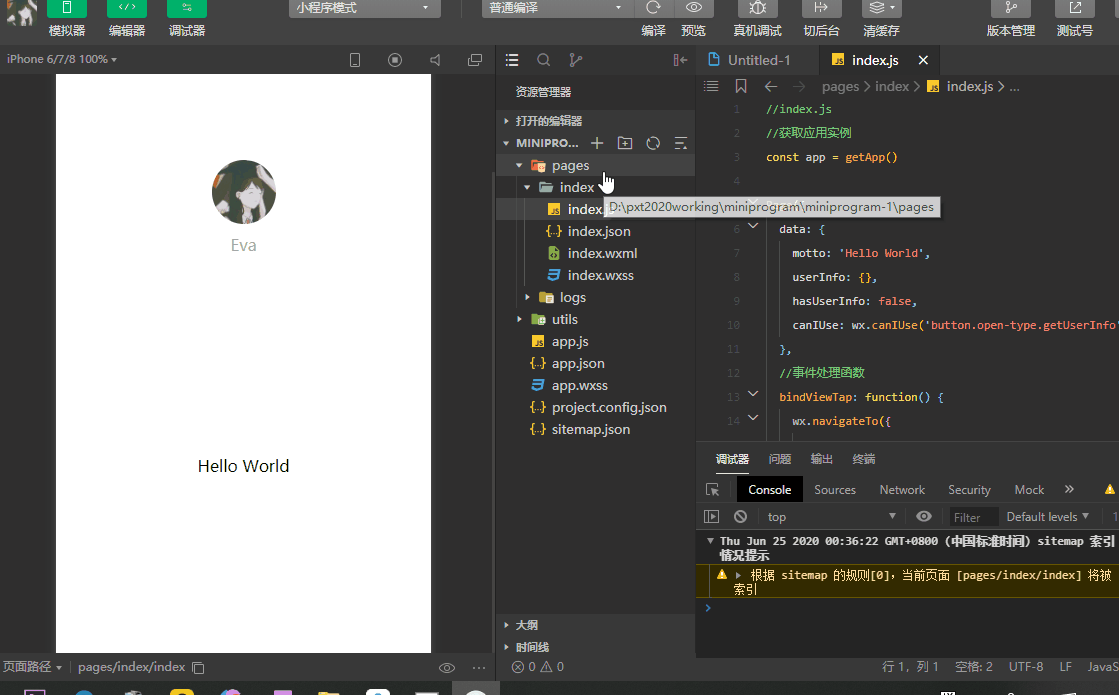Collapse all folders in explorer

coord(681,143)
